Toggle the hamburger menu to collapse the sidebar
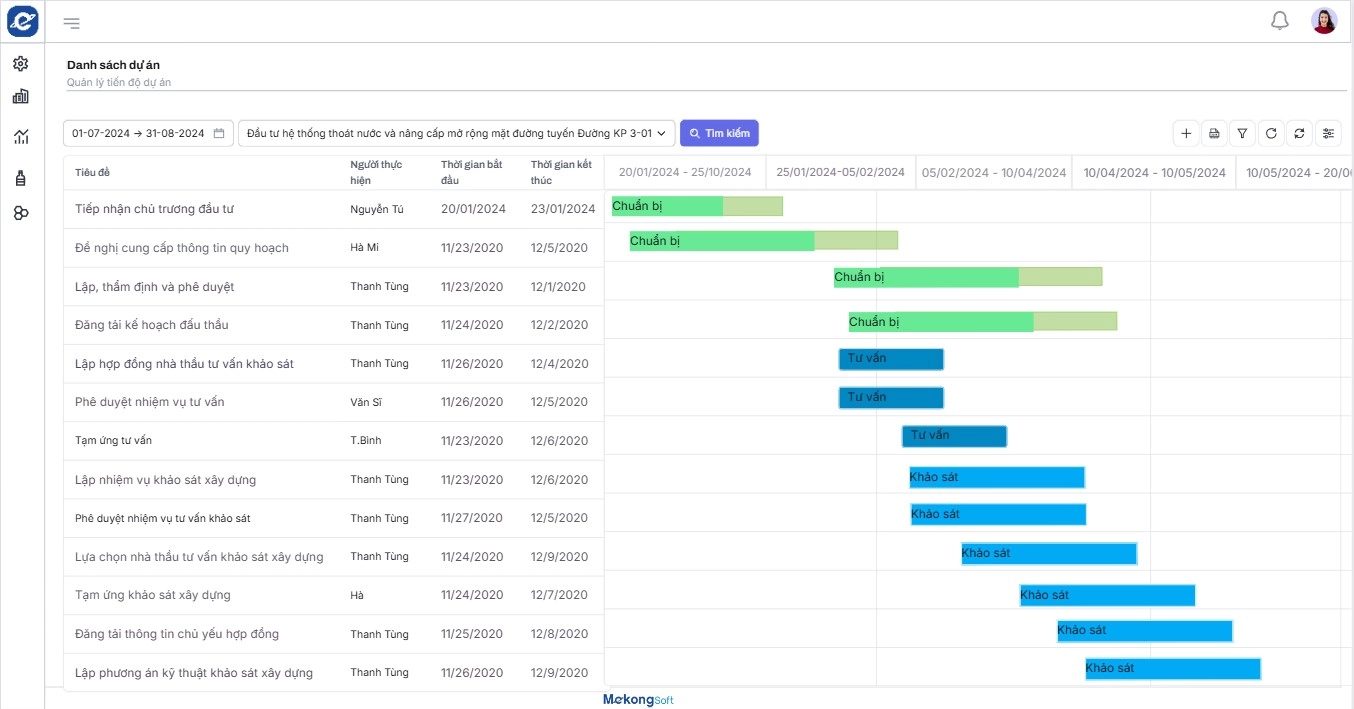 coord(72,23)
